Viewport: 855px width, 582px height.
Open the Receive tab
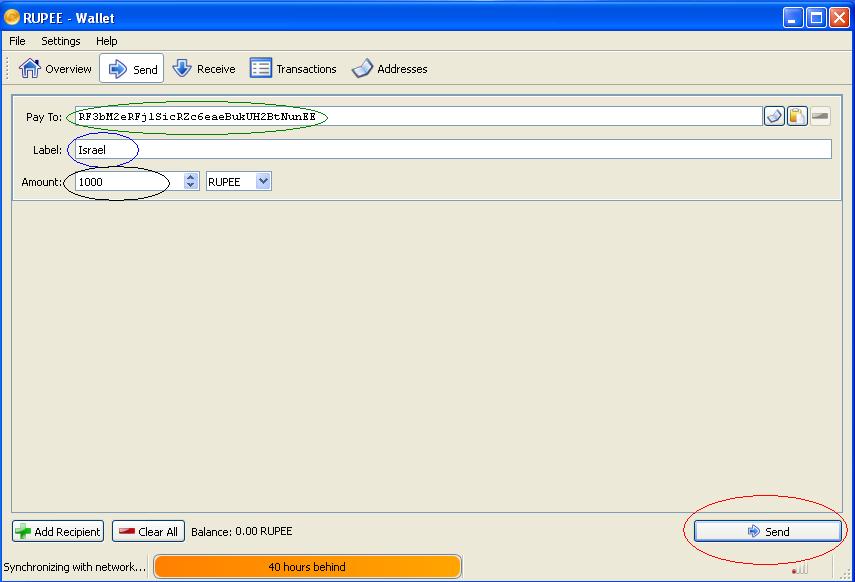tap(204, 69)
